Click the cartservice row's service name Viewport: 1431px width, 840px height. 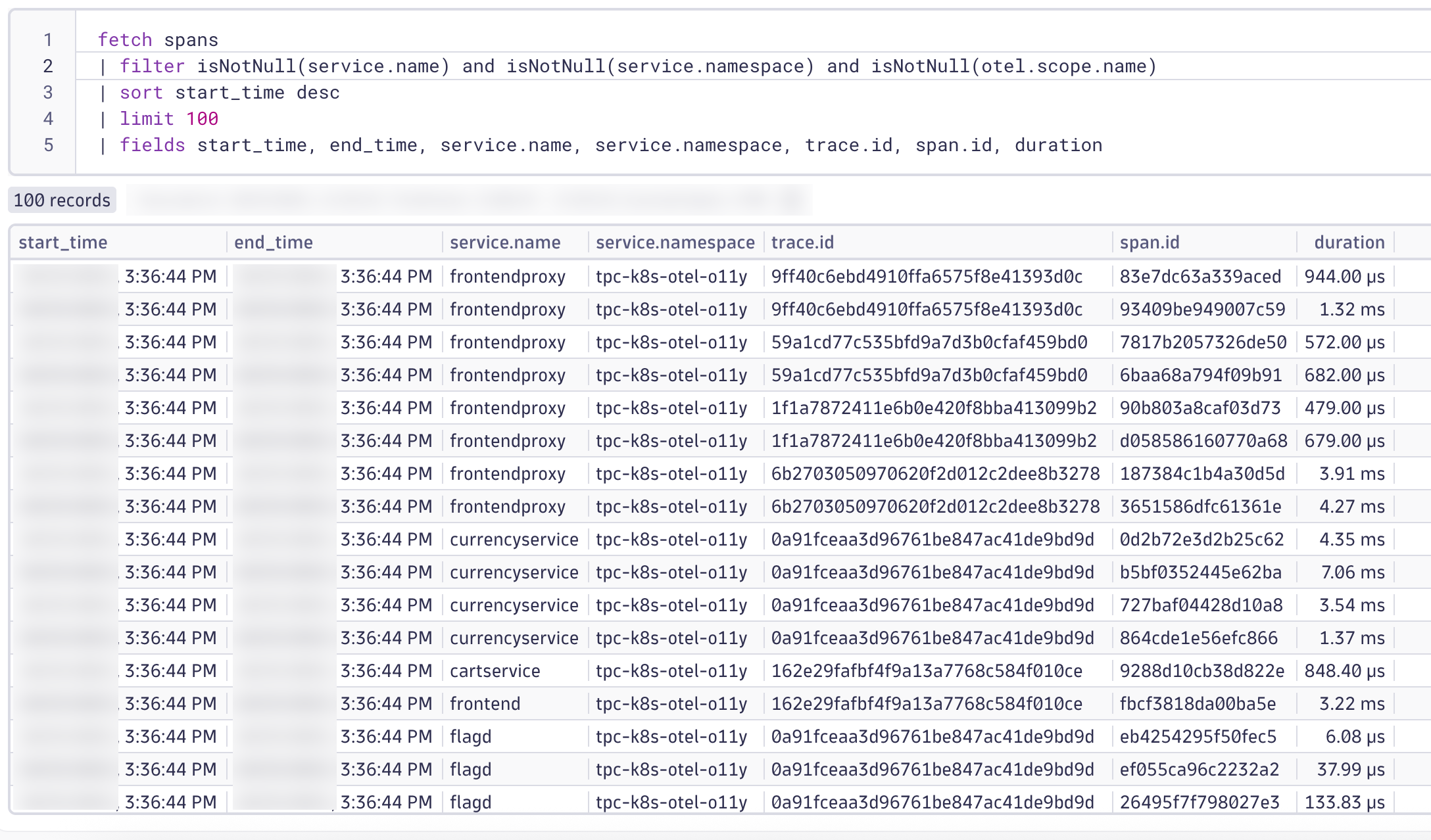[x=495, y=670]
